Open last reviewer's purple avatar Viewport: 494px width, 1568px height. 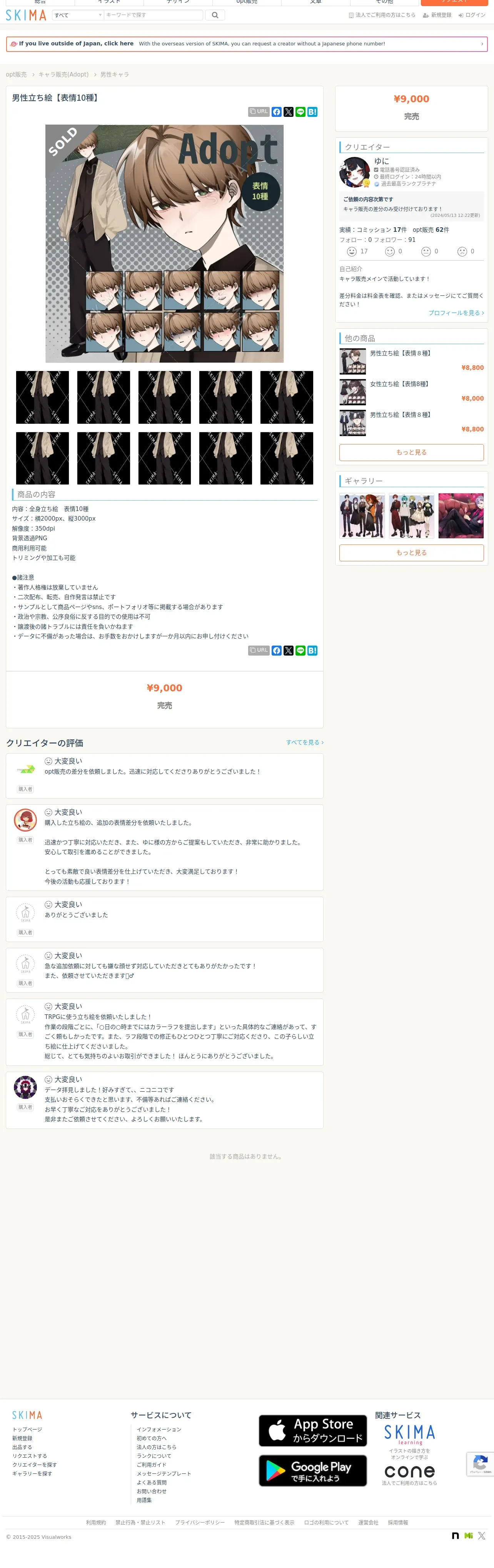(x=25, y=1087)
